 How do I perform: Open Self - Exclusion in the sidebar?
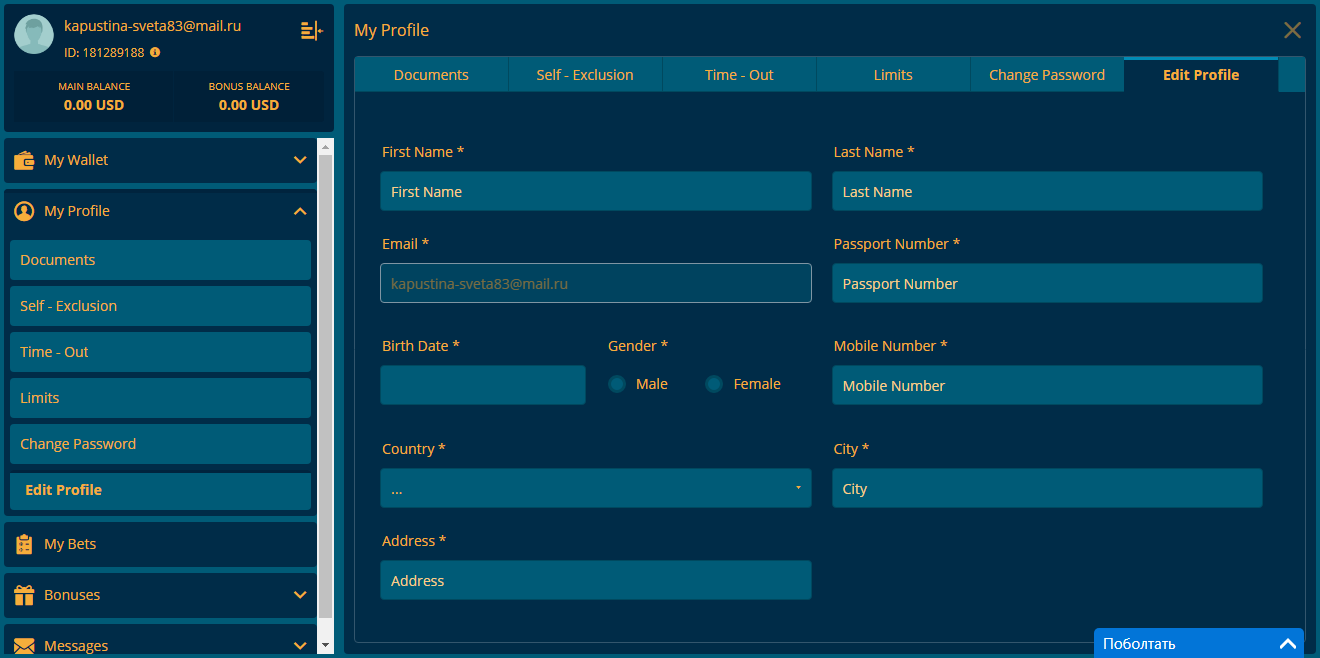click(160, 306)
